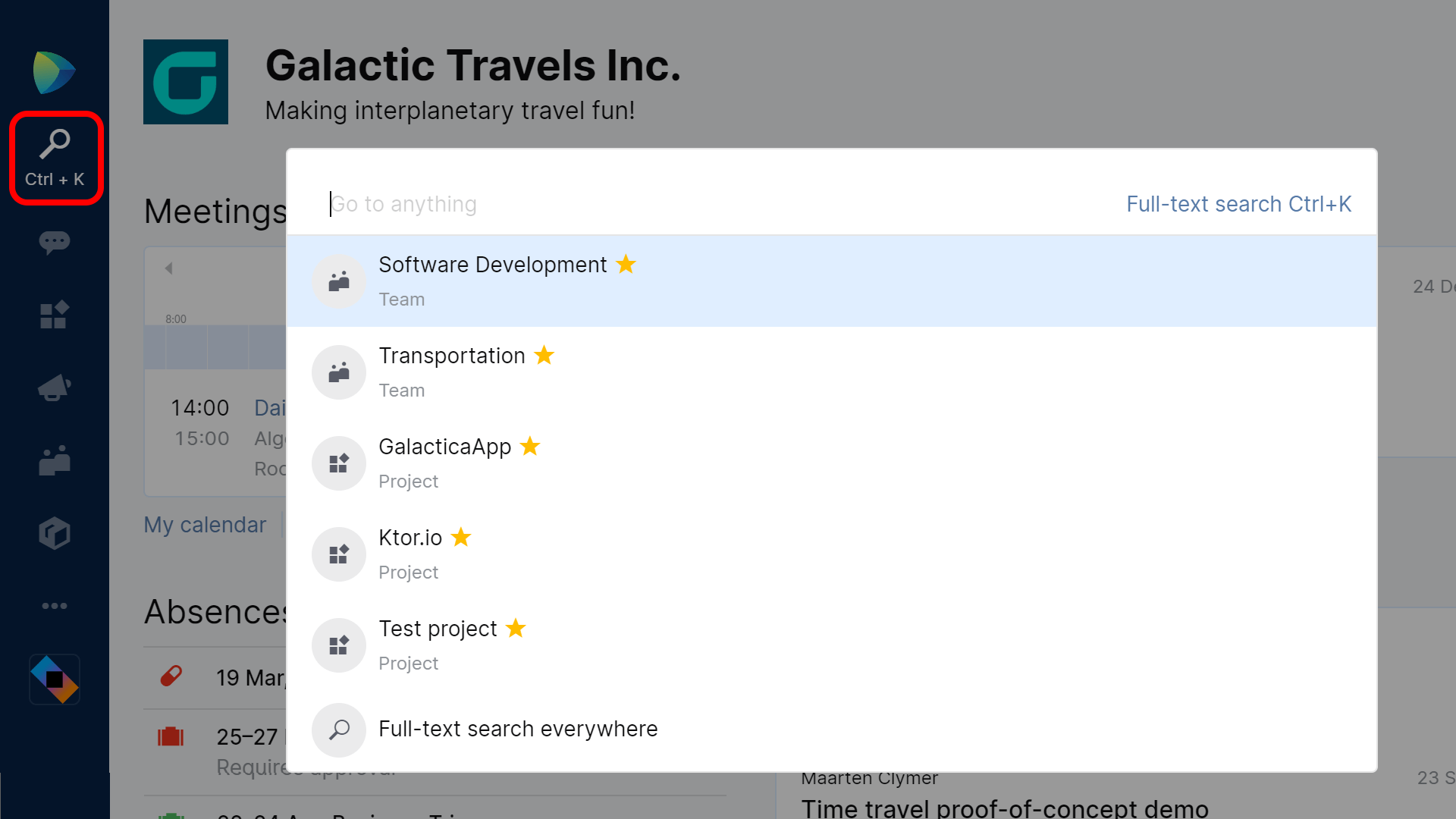Click the star next to GalacticaApp
The width and height of the screenshot is (1456, 819).
click(x=530, y=446)
